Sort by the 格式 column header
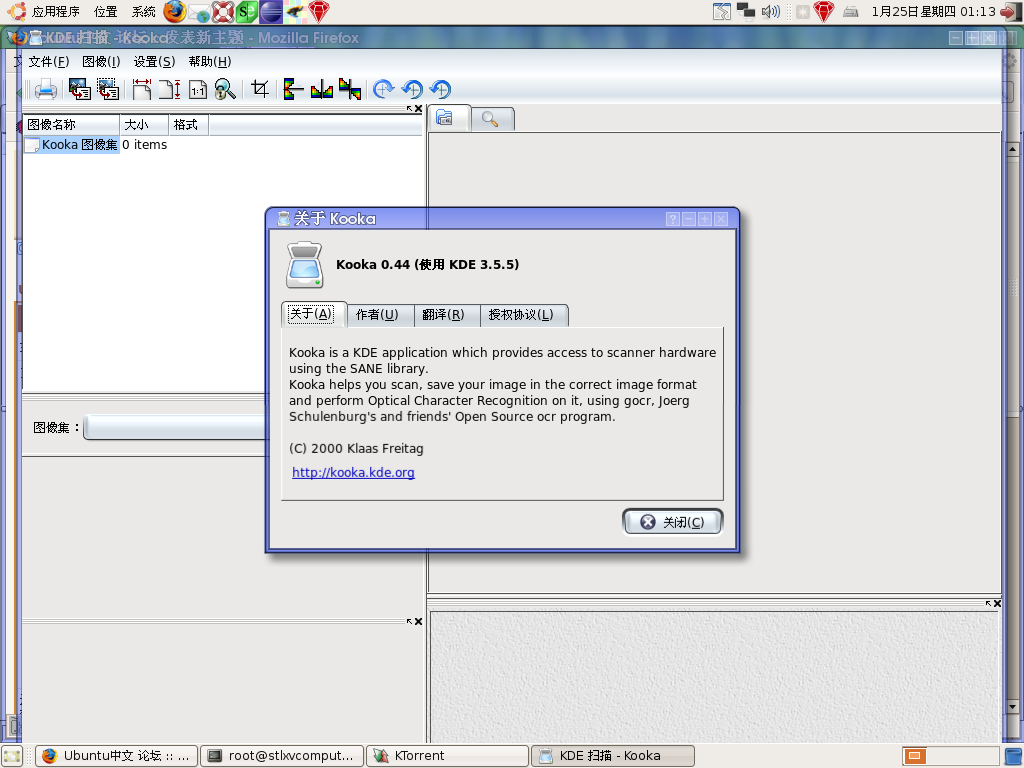 tap(189, 125)
